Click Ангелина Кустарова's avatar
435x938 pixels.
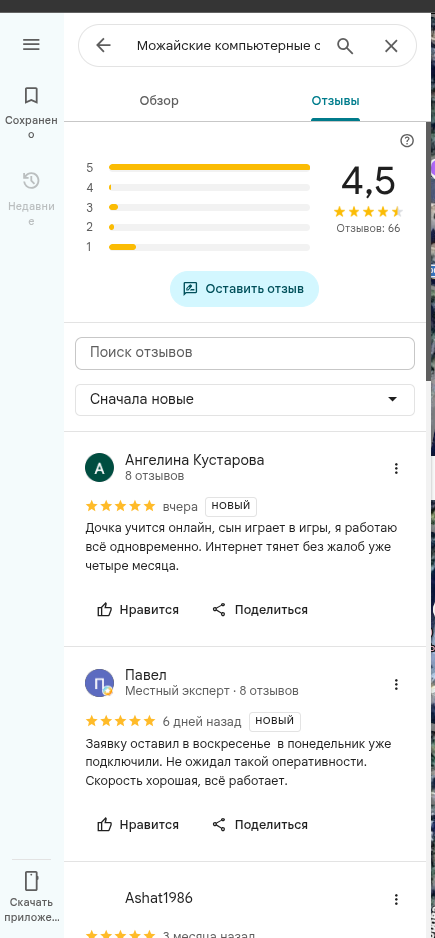(x=99, y=468)
